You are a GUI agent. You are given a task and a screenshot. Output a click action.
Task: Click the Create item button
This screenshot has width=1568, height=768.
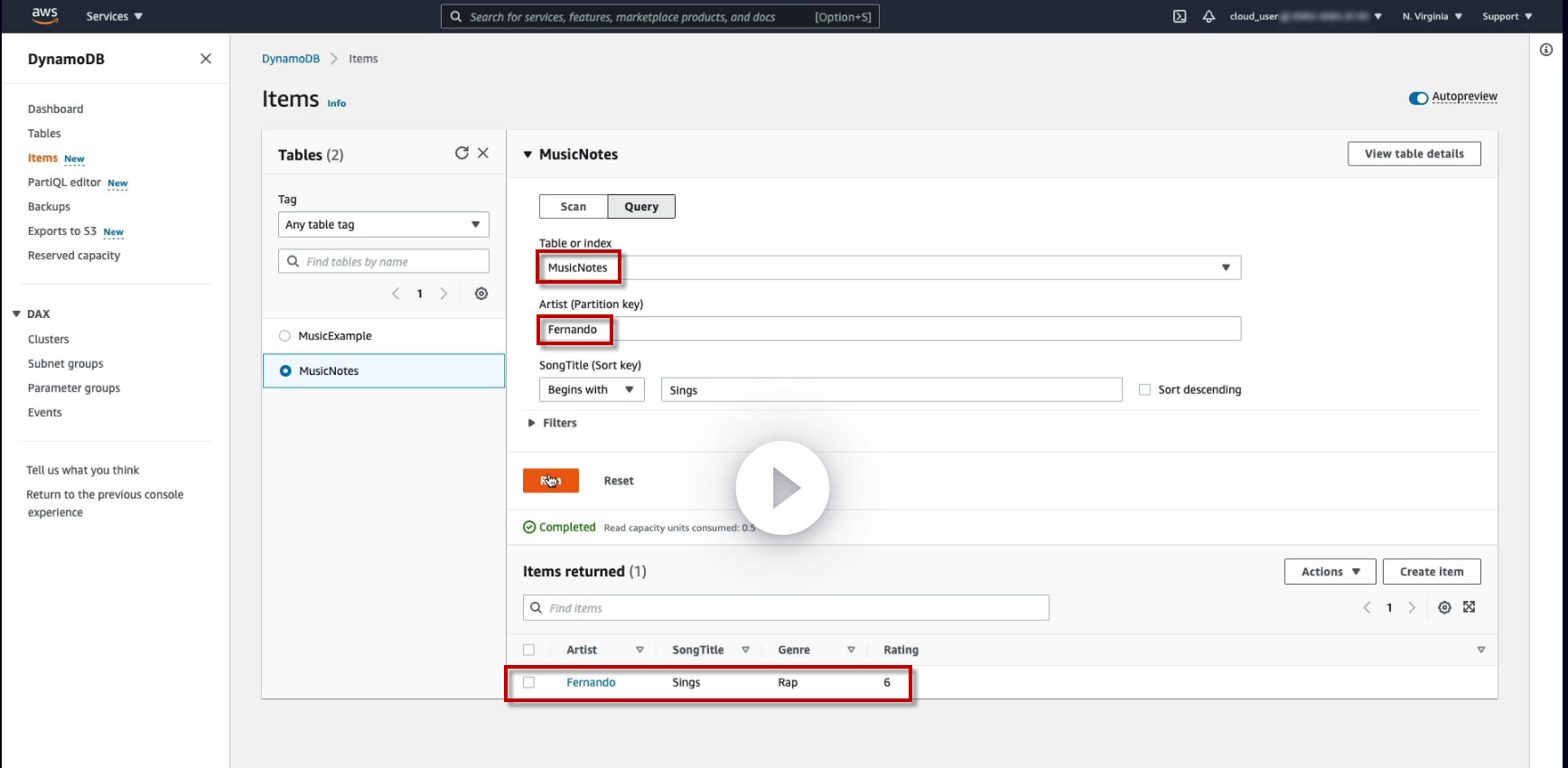point(1431,572)
